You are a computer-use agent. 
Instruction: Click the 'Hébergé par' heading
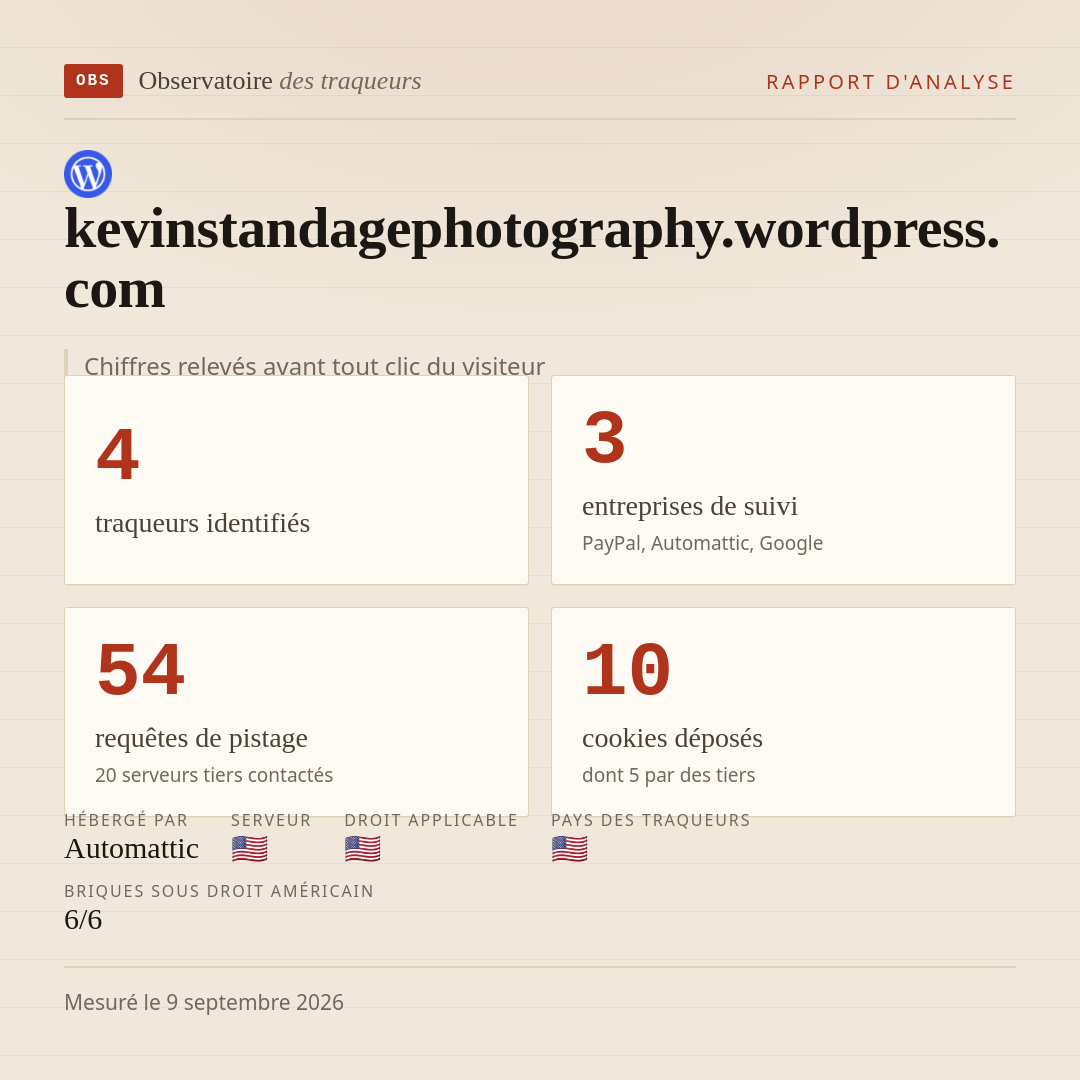pyautogui.click(x=126, y=820)
